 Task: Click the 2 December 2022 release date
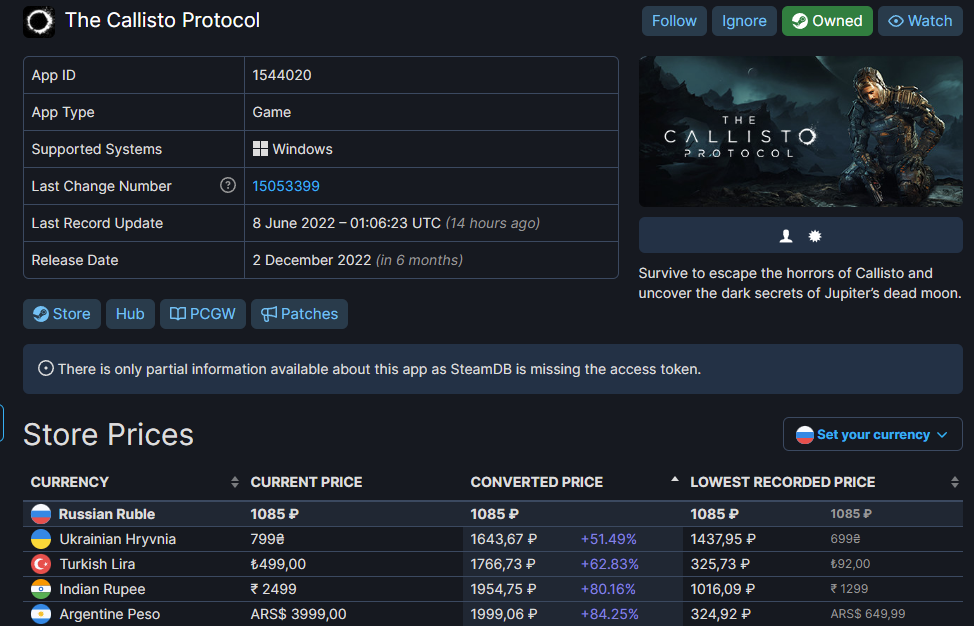pos(312,260)
